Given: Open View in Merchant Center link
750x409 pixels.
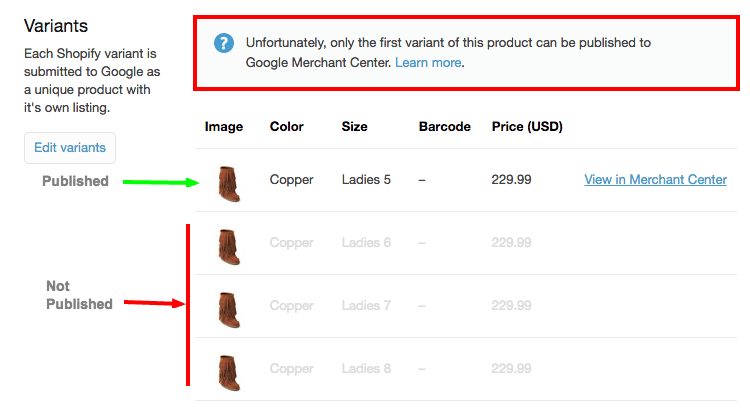Looking at the screenshot, I should [655, 180].
